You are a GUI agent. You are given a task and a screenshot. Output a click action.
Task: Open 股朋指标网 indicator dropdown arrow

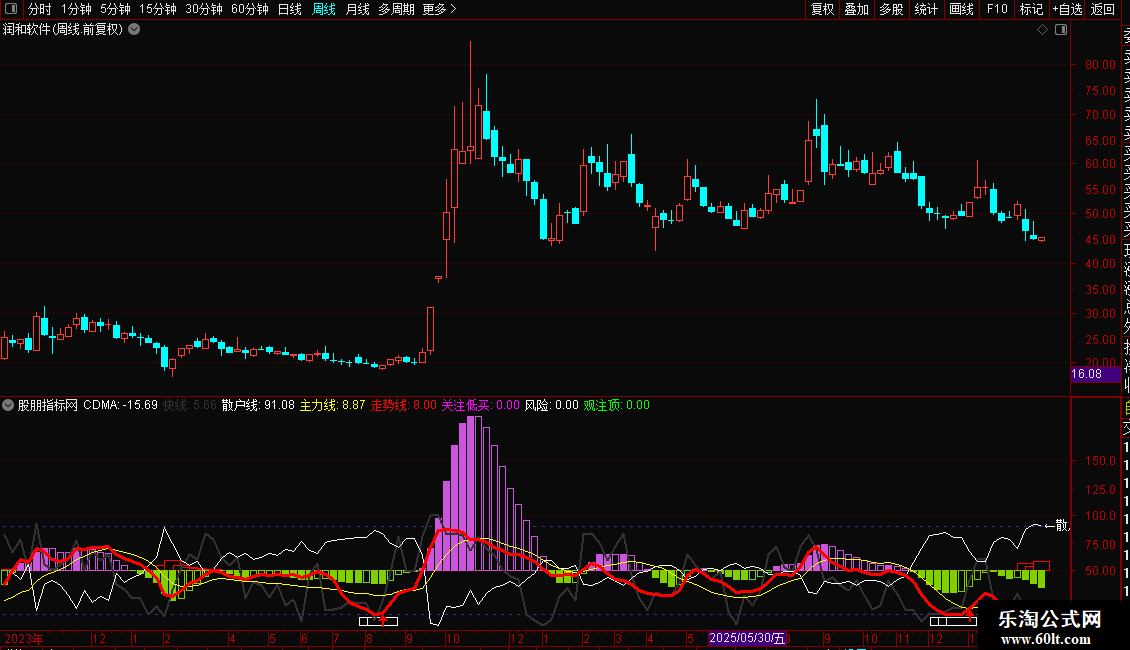8,405
